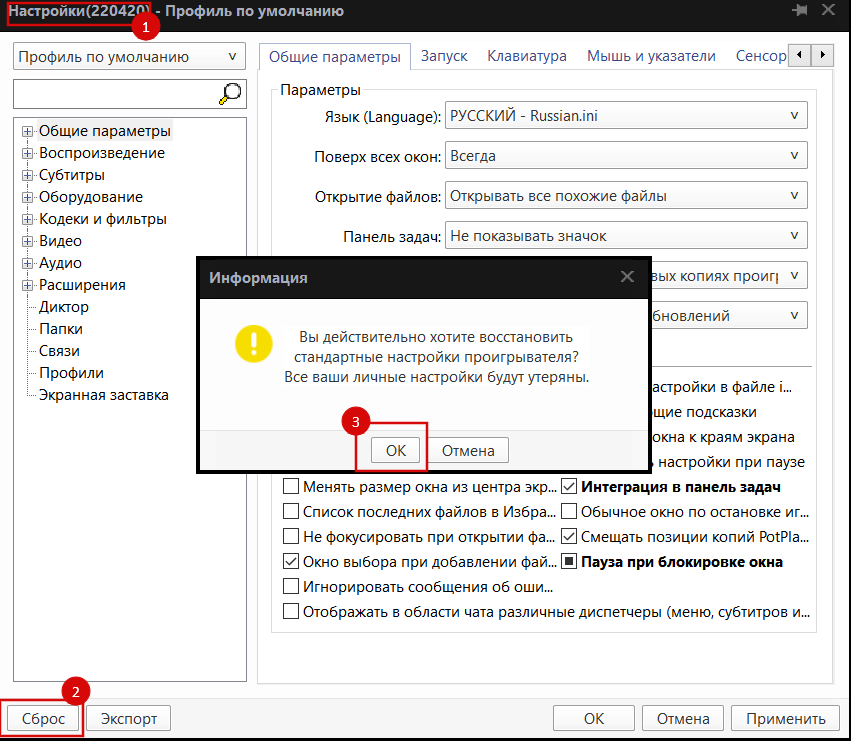Confirm reset with OK in dialog
851x741 pixels.
395,451
